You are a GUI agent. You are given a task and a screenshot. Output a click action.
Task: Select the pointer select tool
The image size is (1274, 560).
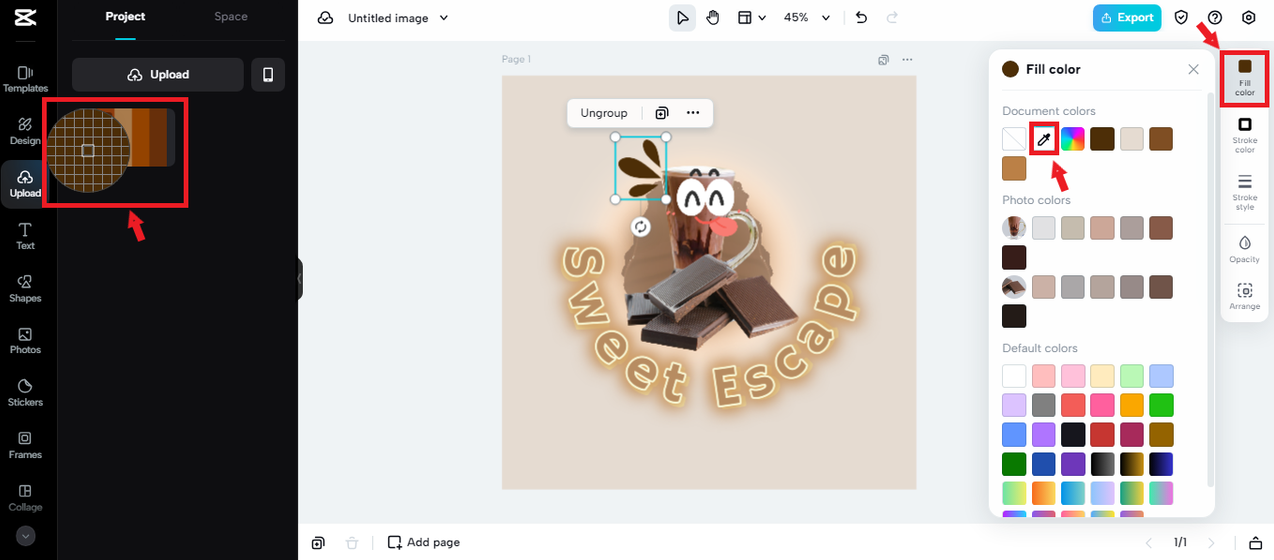[x=682, y=18]
